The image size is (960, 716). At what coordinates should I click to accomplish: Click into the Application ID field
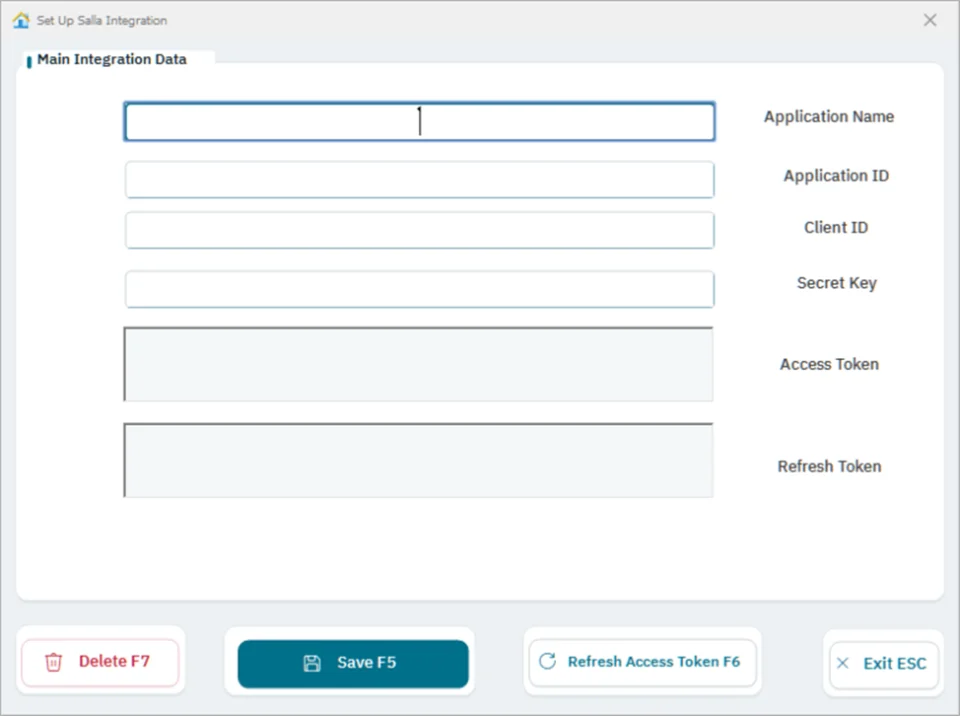point(419,179)
